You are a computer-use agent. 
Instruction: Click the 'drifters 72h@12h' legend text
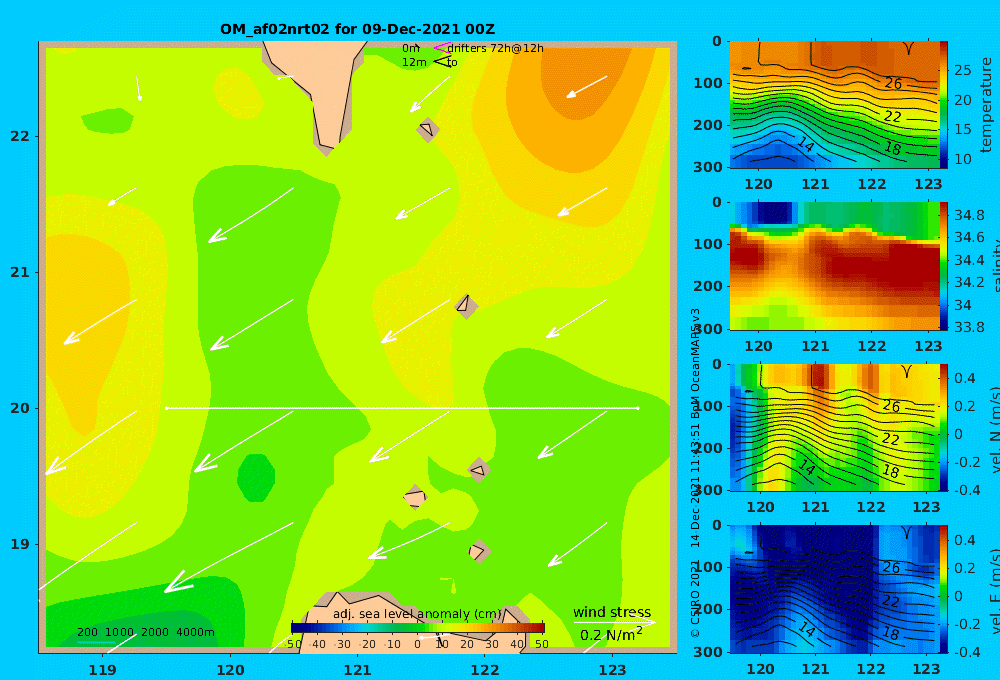(x=496, y=48)
